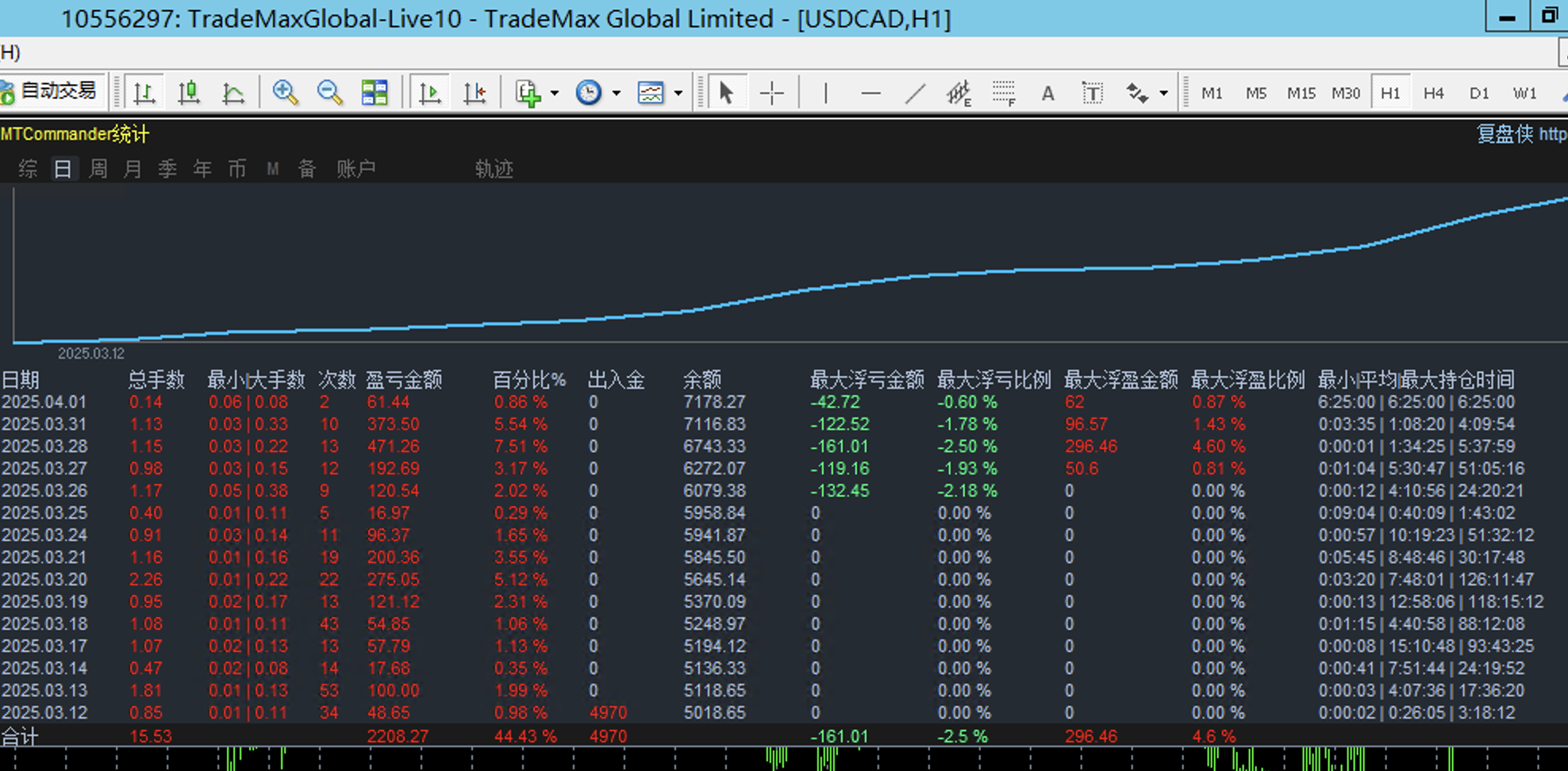The image size is (1568, 771).
Task: Open the 综 summary tab
Action: pos(28,168)
